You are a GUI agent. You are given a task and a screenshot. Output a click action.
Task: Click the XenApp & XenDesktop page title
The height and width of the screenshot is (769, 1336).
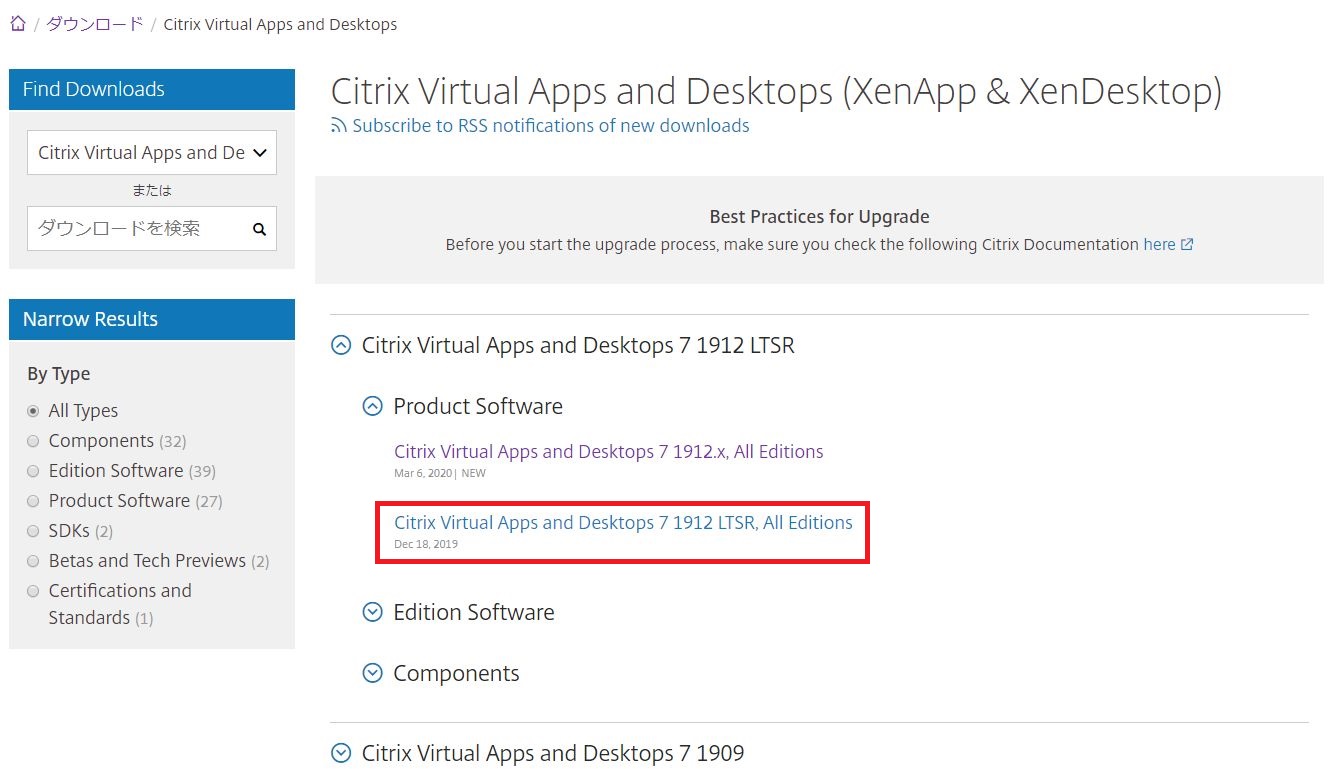(x=776, y=91)
